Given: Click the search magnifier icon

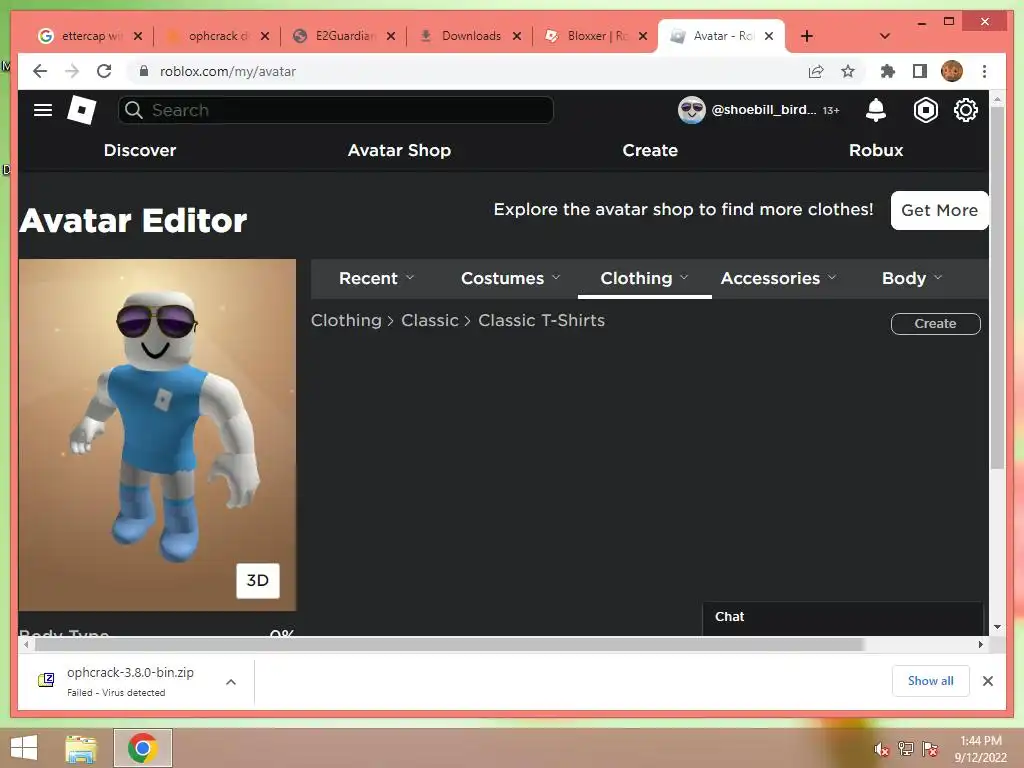Looking at the screenshot, I should [134, 110].
